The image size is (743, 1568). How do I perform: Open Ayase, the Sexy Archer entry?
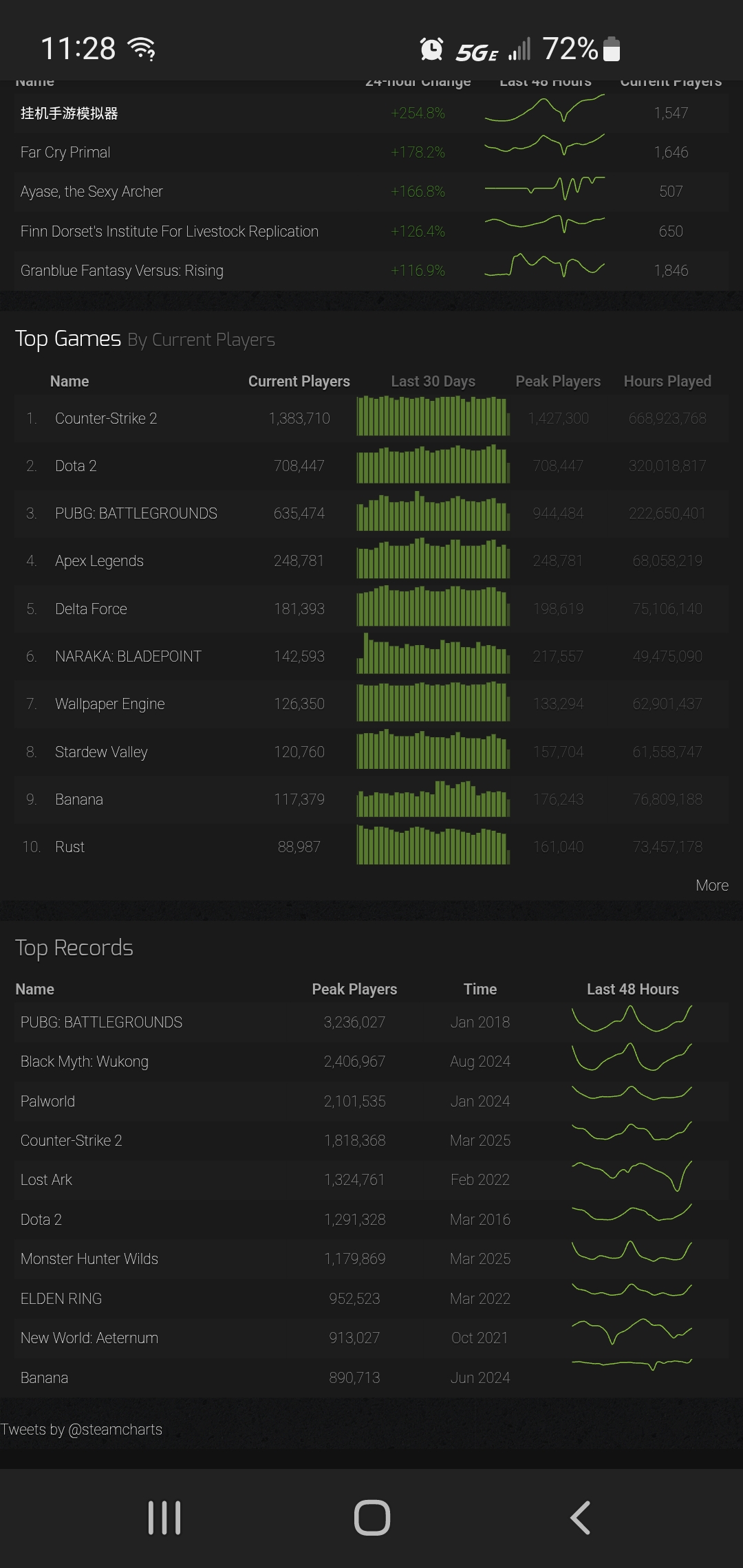click(91, 191)
